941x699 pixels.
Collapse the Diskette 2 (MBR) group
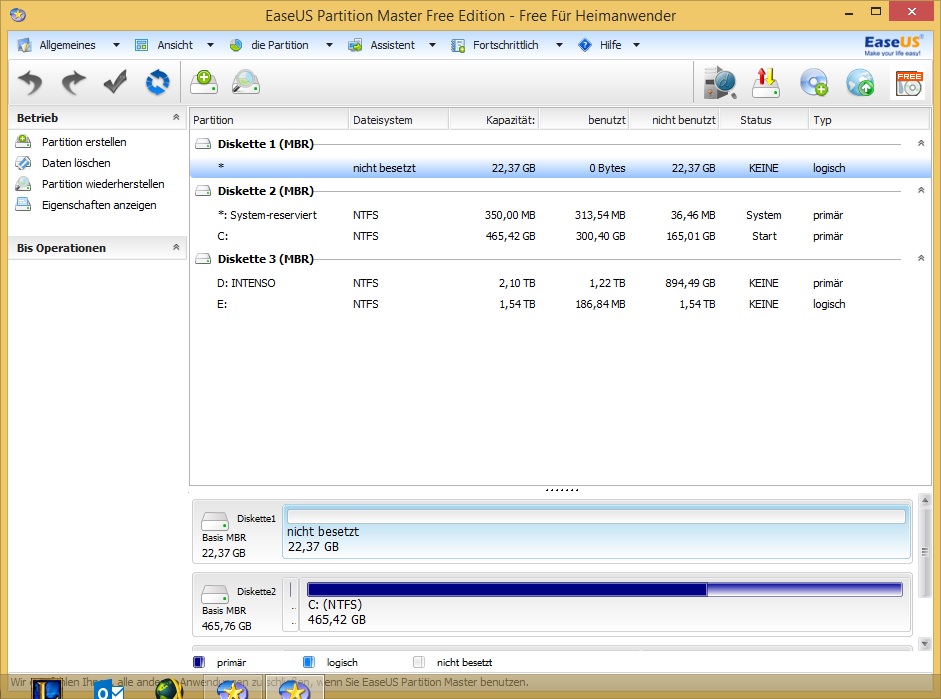[x=921, y=190]
